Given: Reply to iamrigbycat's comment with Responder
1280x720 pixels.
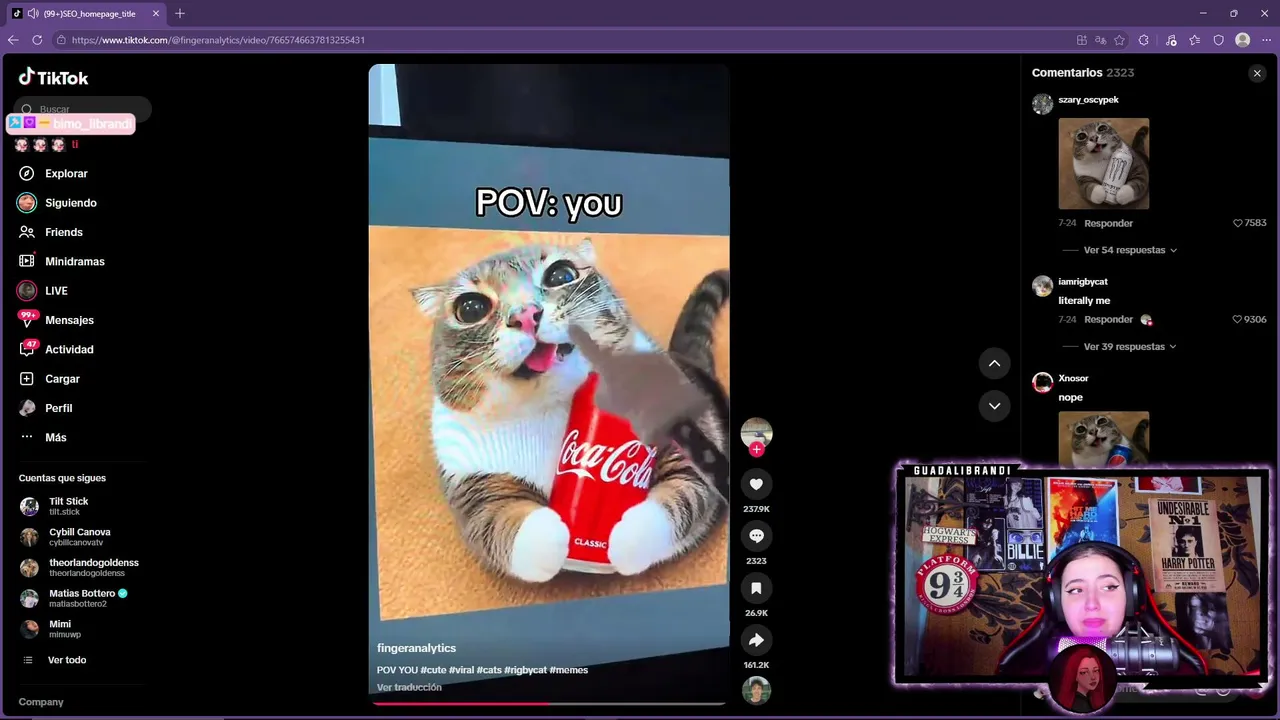Looking at the screenshot, I should [1109, 320].
